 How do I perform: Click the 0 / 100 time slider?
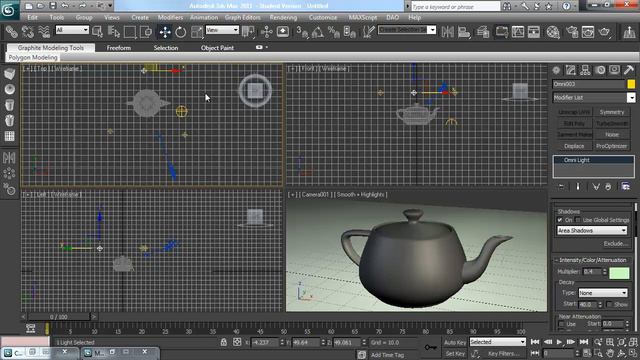[59, 317]
